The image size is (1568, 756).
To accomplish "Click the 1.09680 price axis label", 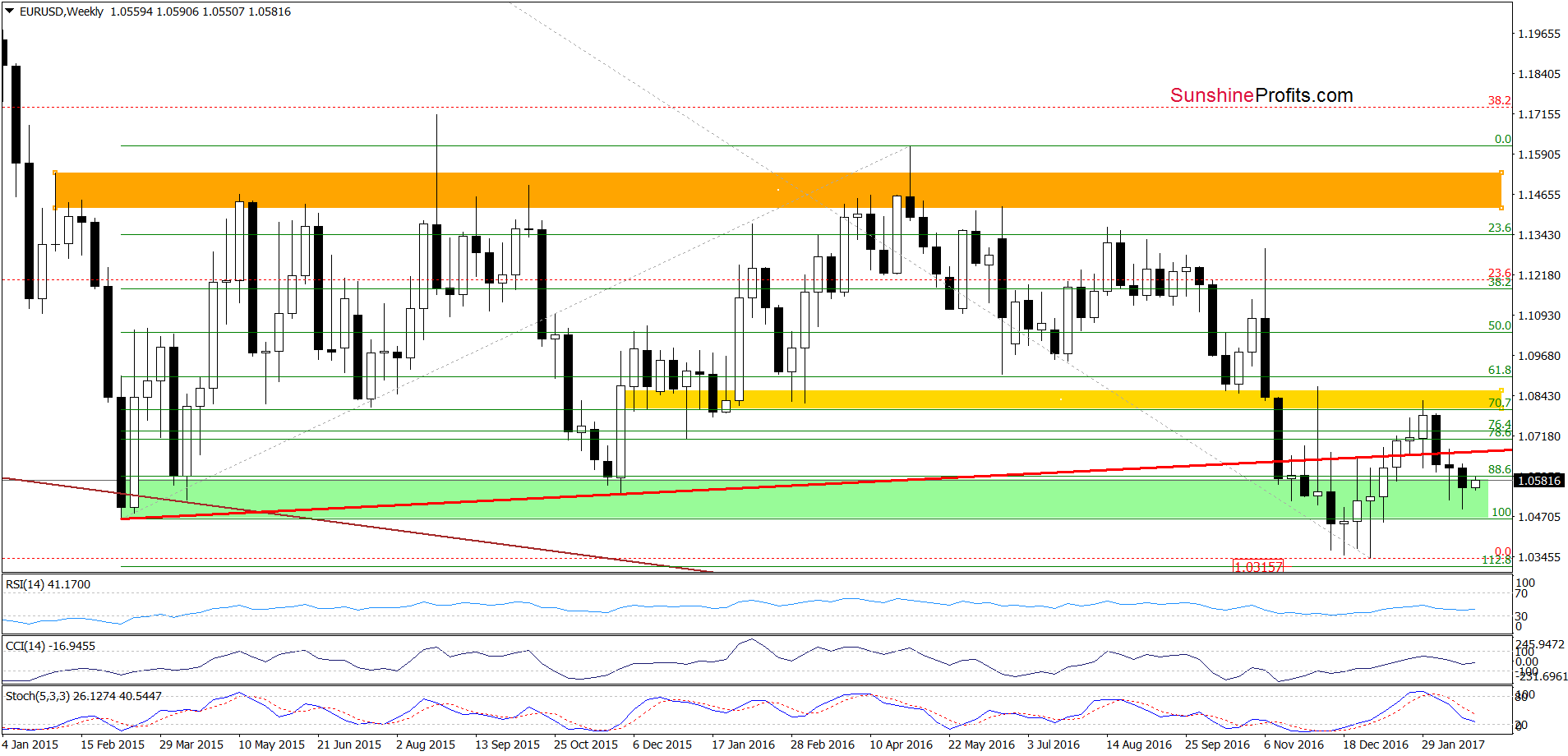I will [x=1538, y=356].
